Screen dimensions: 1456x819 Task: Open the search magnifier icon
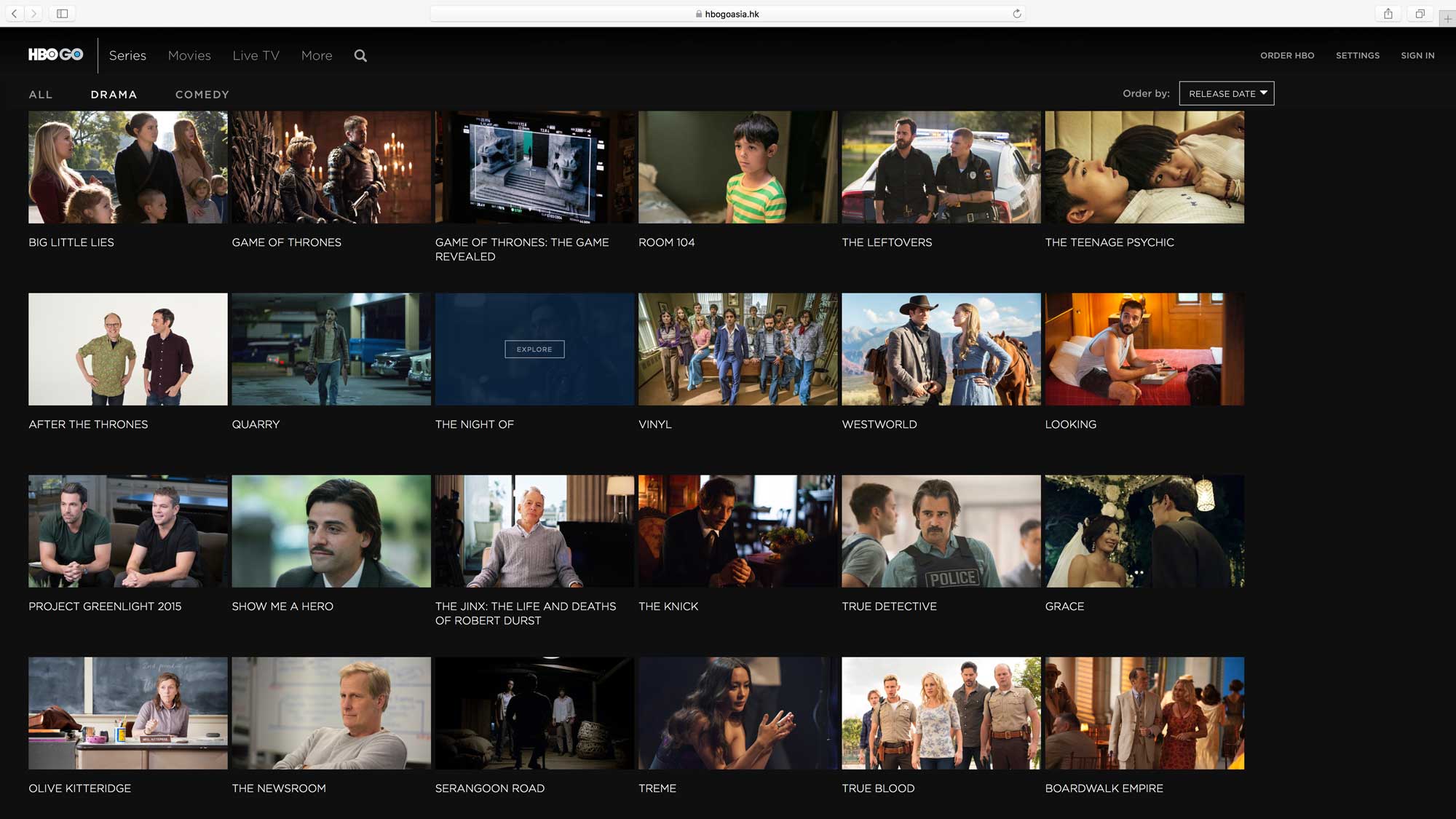[x=360, y=55]
